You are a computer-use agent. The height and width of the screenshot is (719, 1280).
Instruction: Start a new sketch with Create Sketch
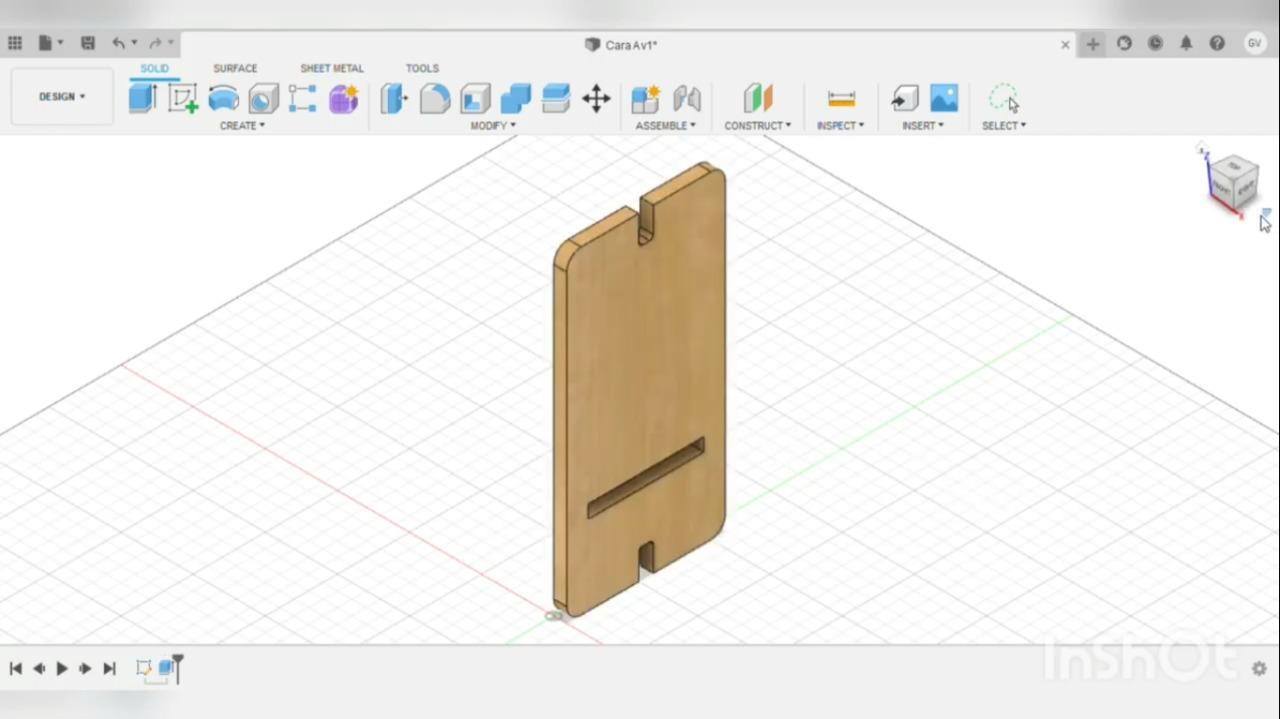[x=183, y=98]
